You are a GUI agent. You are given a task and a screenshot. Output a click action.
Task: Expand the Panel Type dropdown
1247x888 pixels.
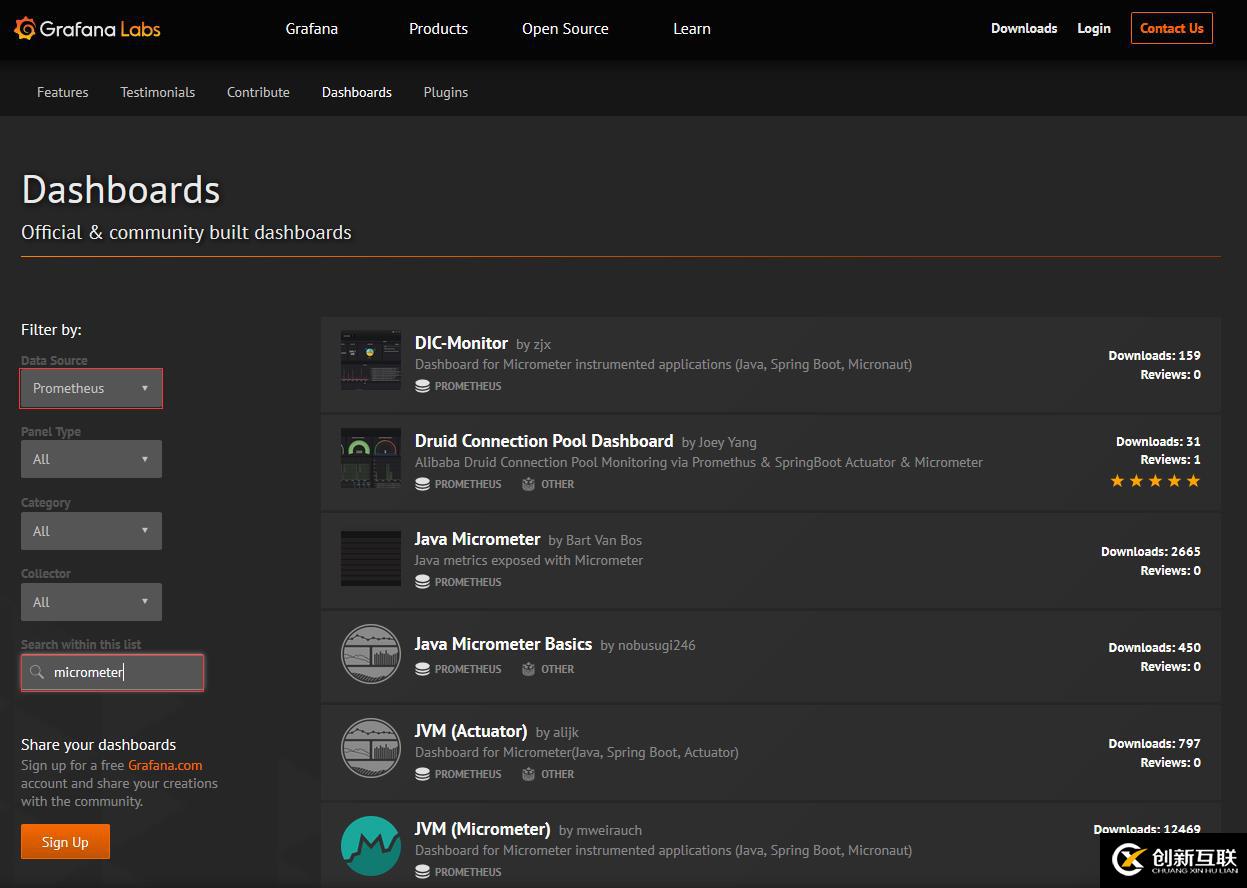[91, 459]
